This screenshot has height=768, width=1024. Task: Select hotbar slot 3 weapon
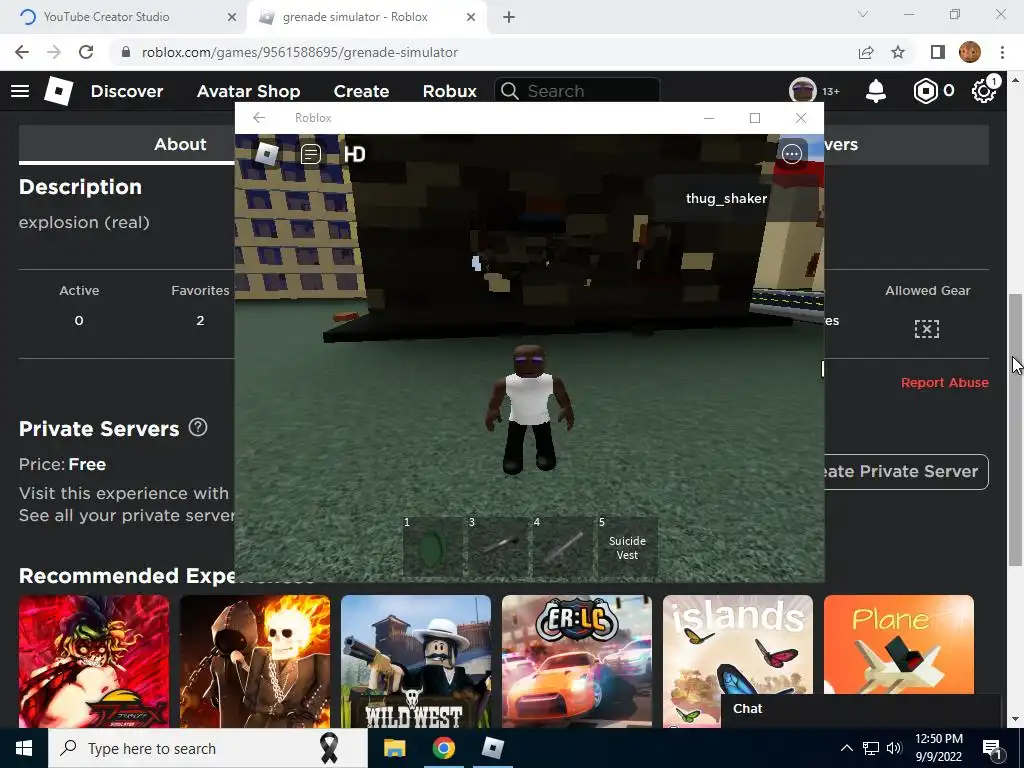pyautogui.click(x=498, y=547)
